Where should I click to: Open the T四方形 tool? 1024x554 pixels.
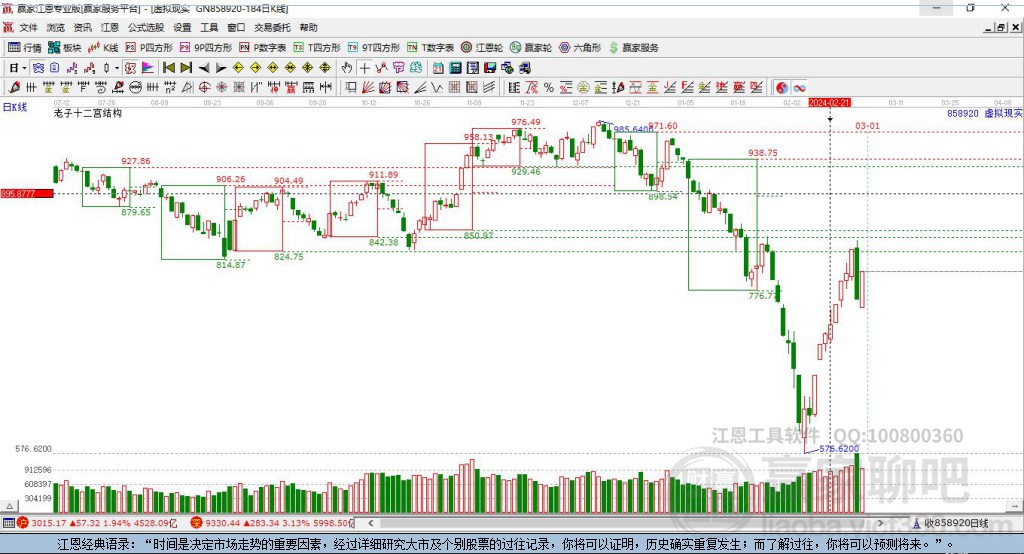317,48
